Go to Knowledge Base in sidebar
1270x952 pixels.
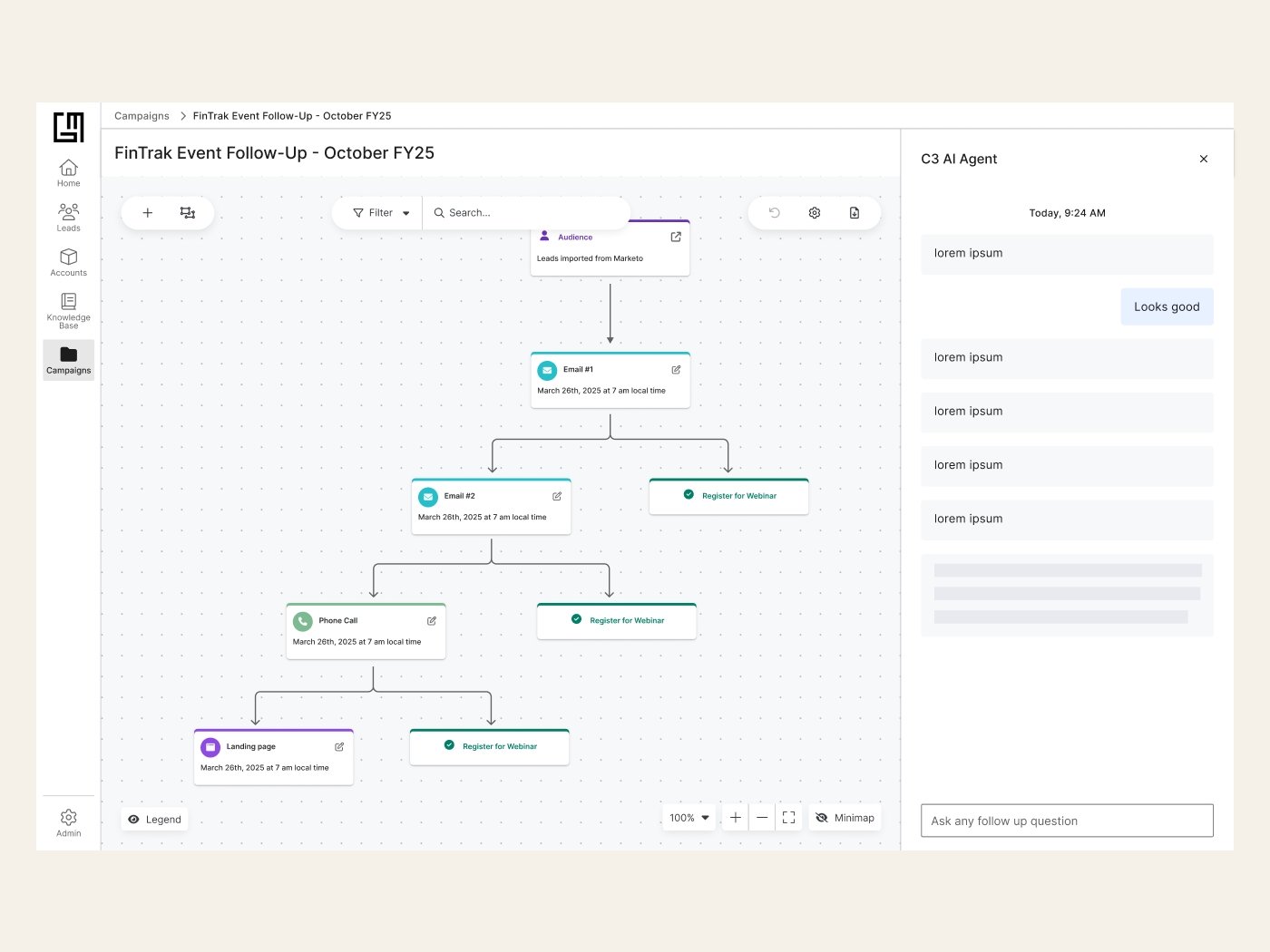click(69, 309)
